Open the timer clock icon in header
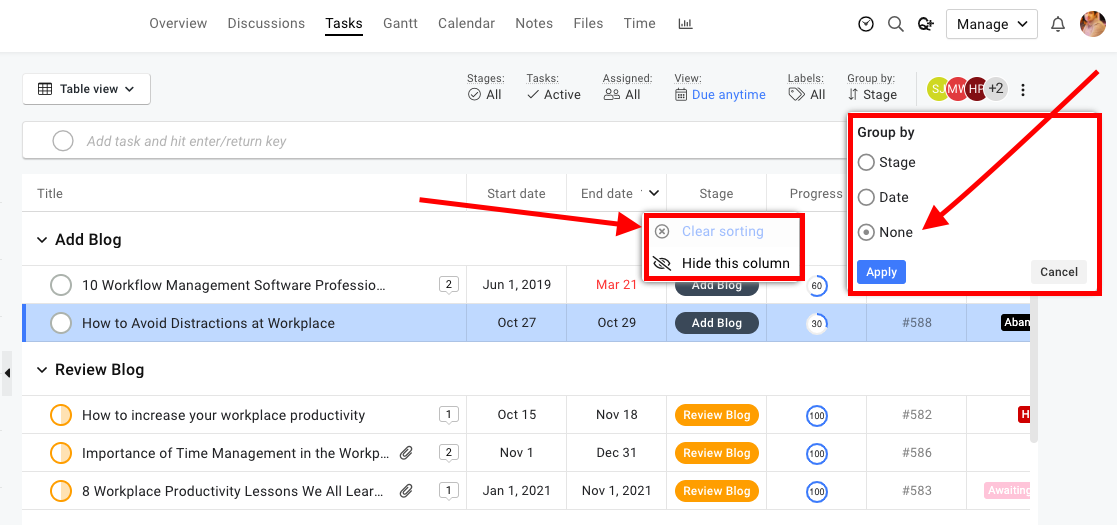The image size is (1117, 525). tap(866, 24)
